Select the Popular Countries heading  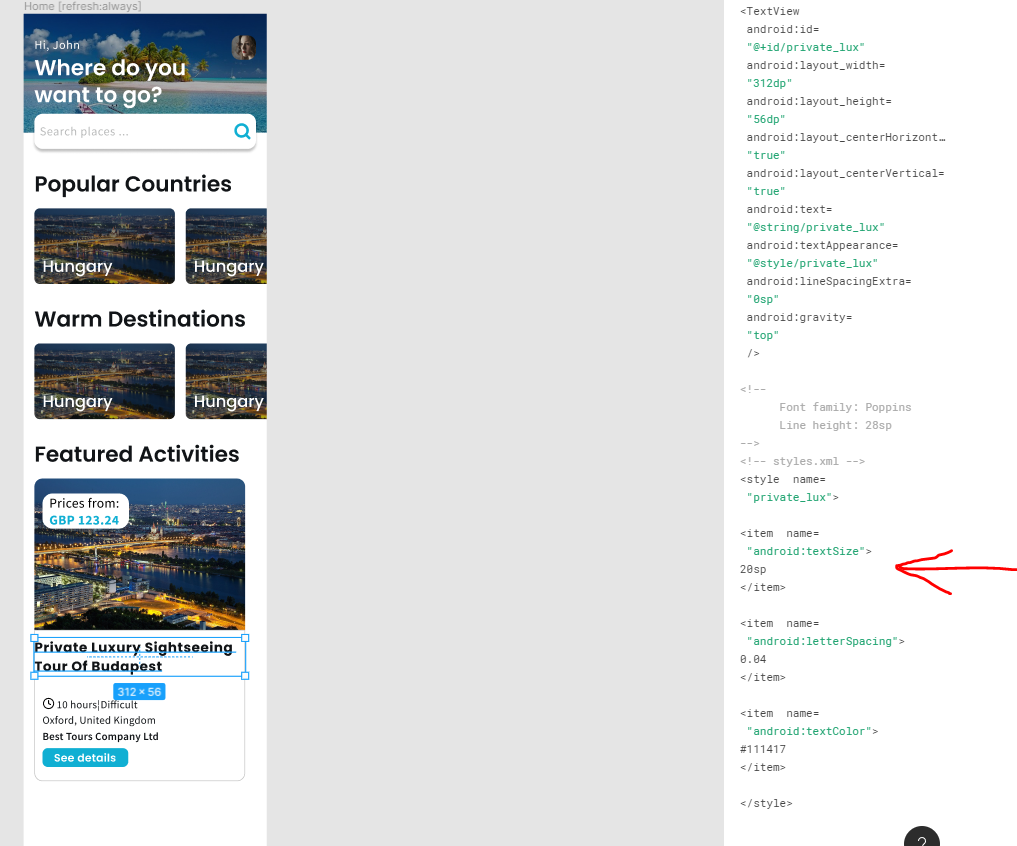pyautogui.click(x=133, y=184)
